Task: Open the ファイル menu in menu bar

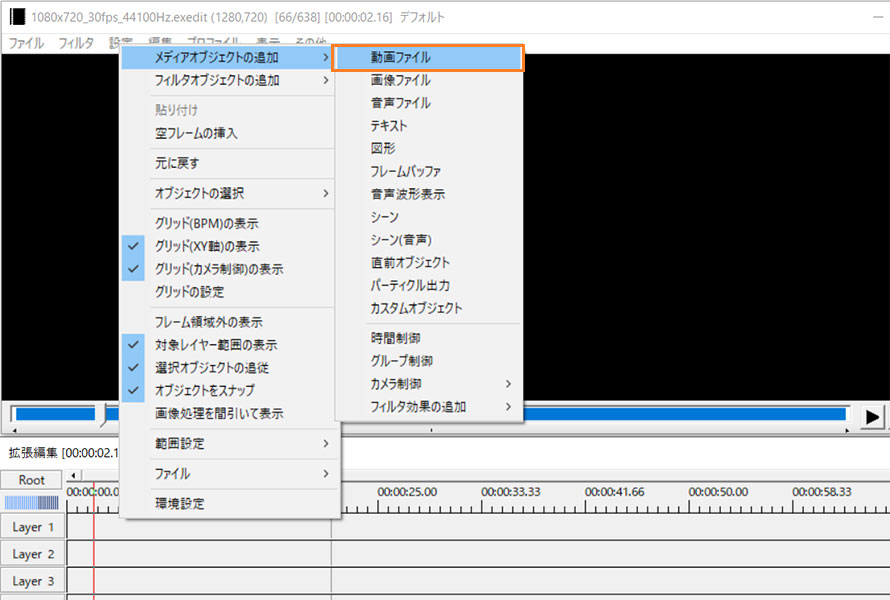Action: click(26, 43)
